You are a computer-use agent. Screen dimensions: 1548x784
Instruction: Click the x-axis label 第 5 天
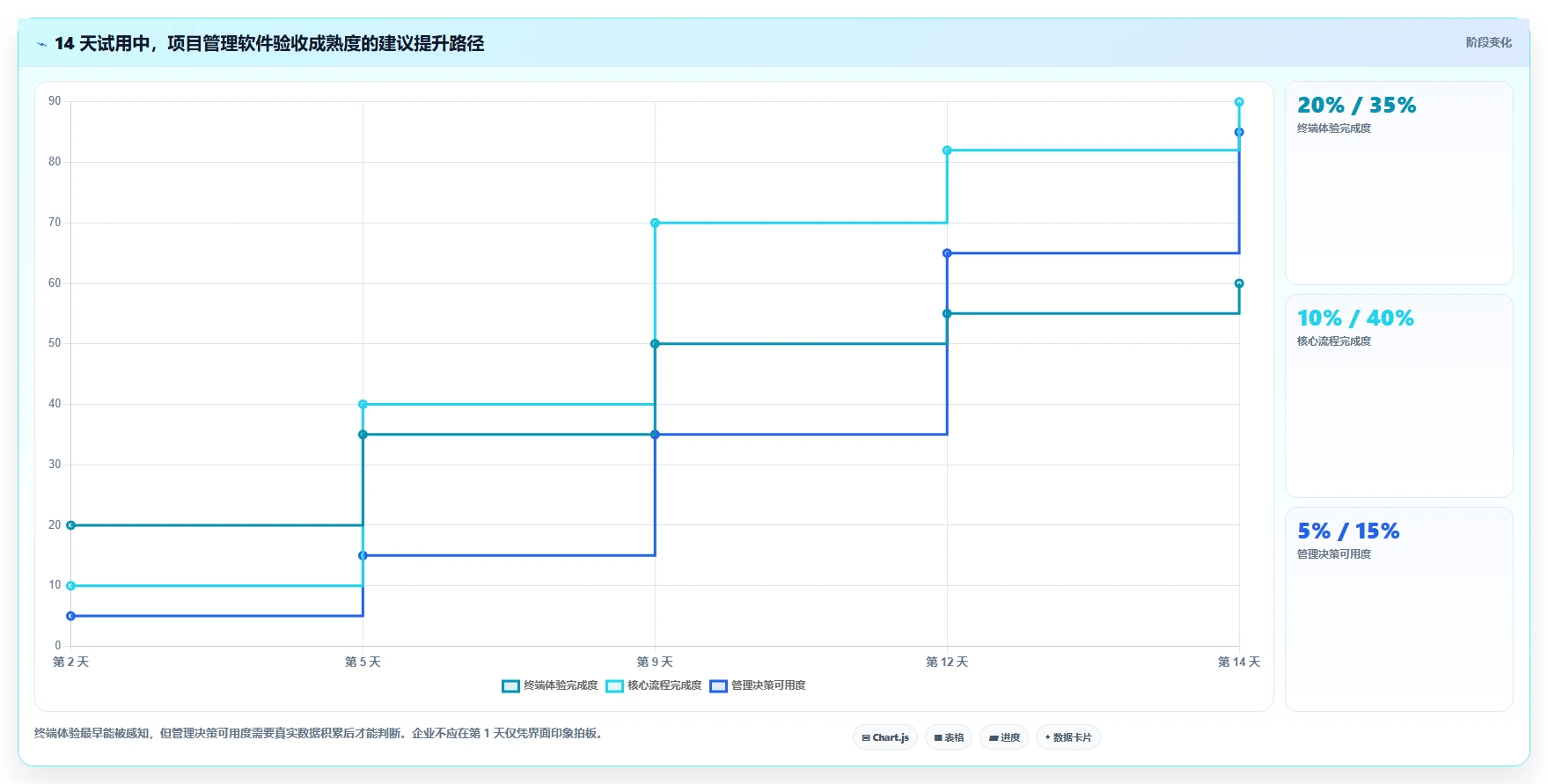[x=363, y=662]
